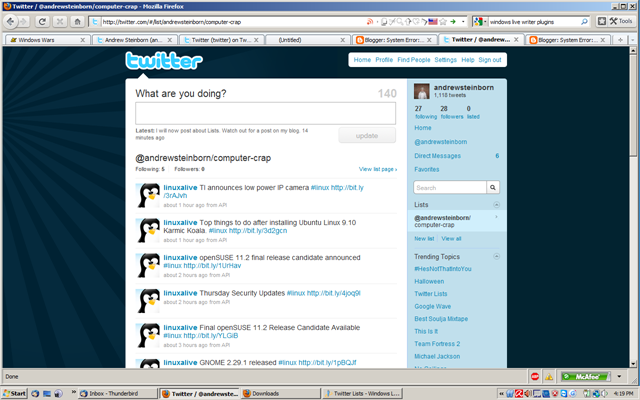Open Profile in Twitter top navigation
The width and height of the screenshot is (640, 400).
click(x=384, y=60)
